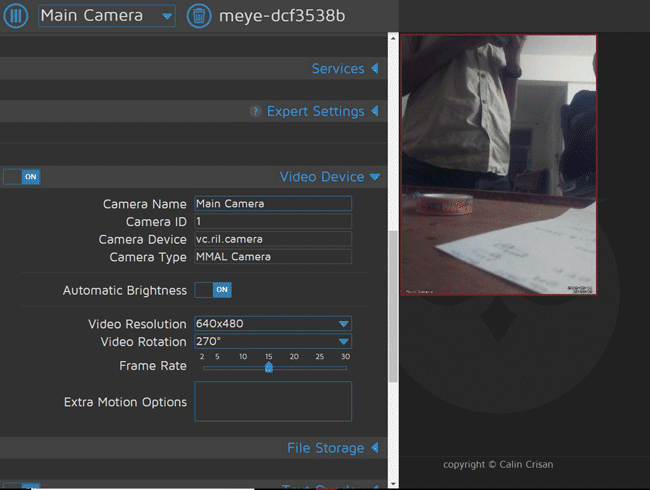The height and width of the screenshot is (490, 650).
Task: Open the Expert Settings help question mark
Action: coord(255,111)
